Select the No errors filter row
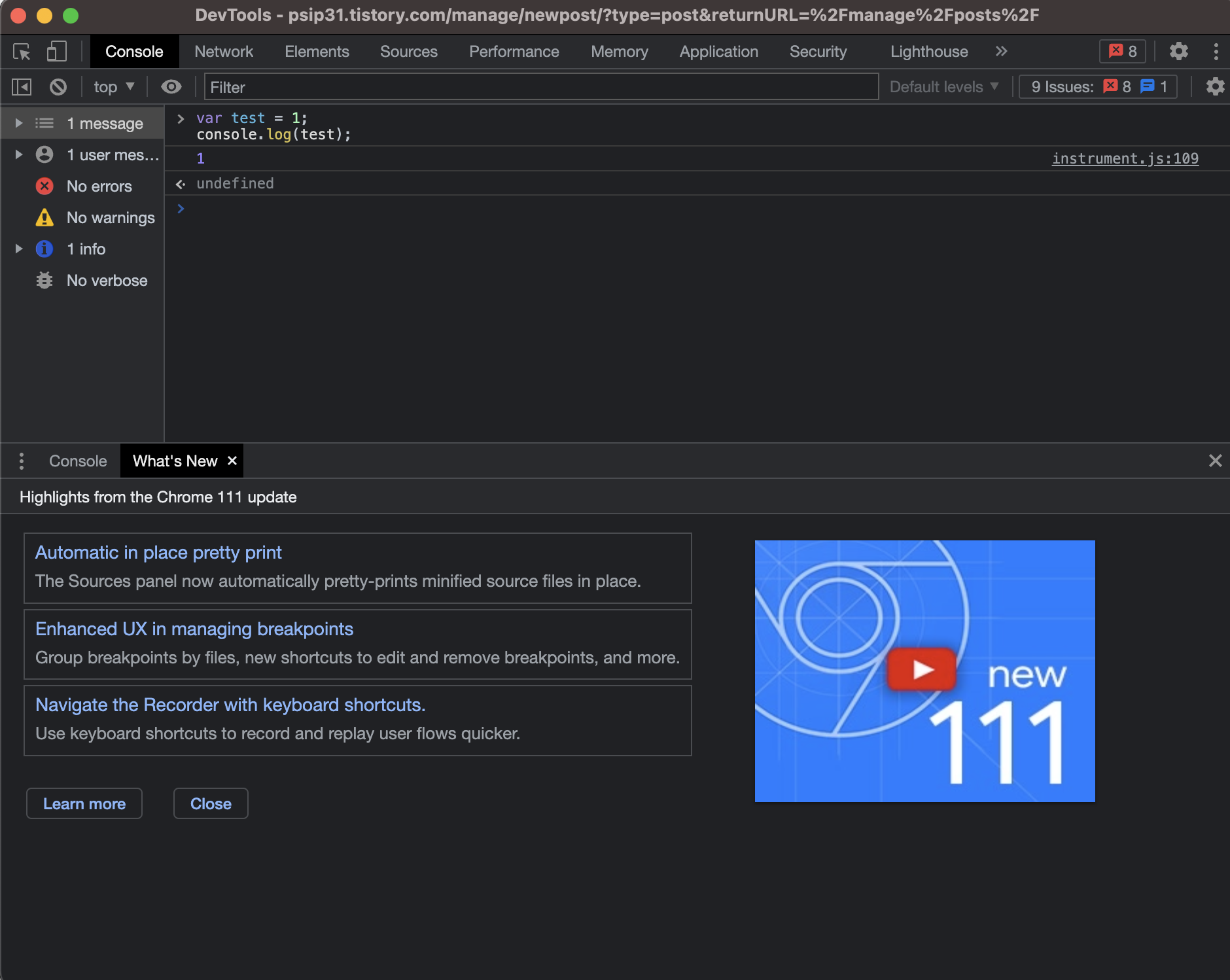This screenshot has height=980, width=1230. coord(82,186)
